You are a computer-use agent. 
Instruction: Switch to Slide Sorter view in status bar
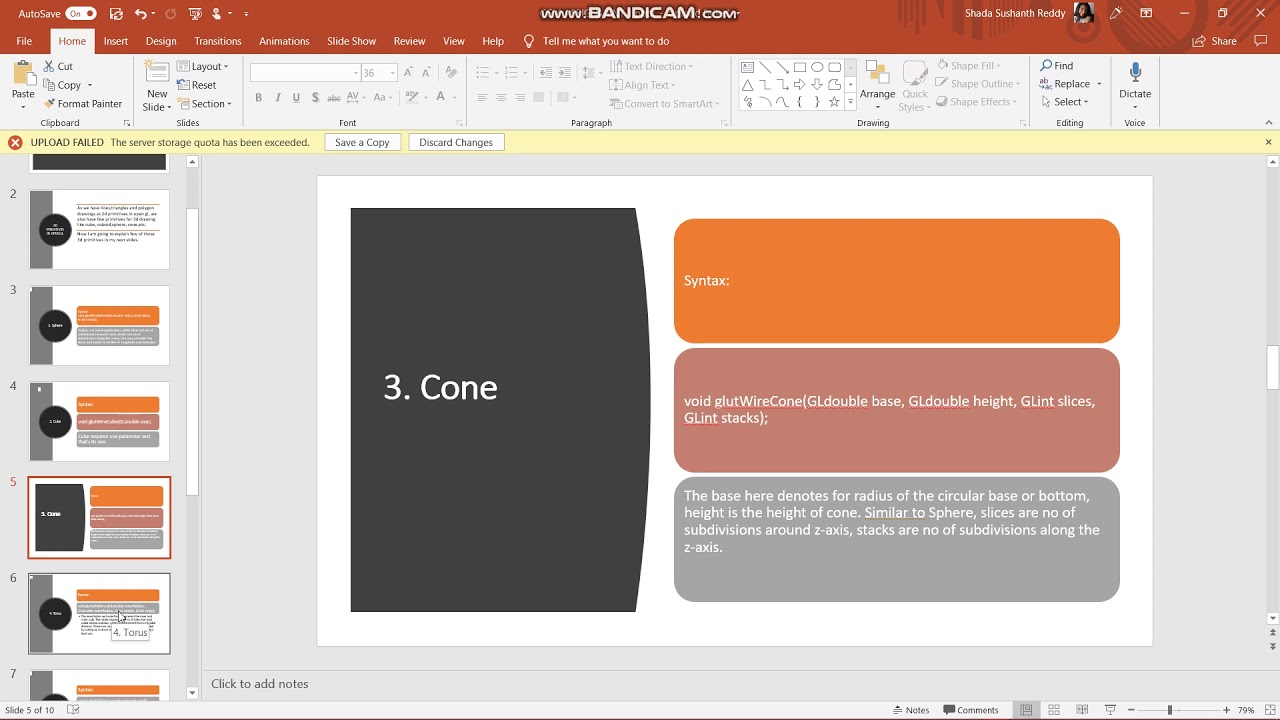pos(1054,710)
